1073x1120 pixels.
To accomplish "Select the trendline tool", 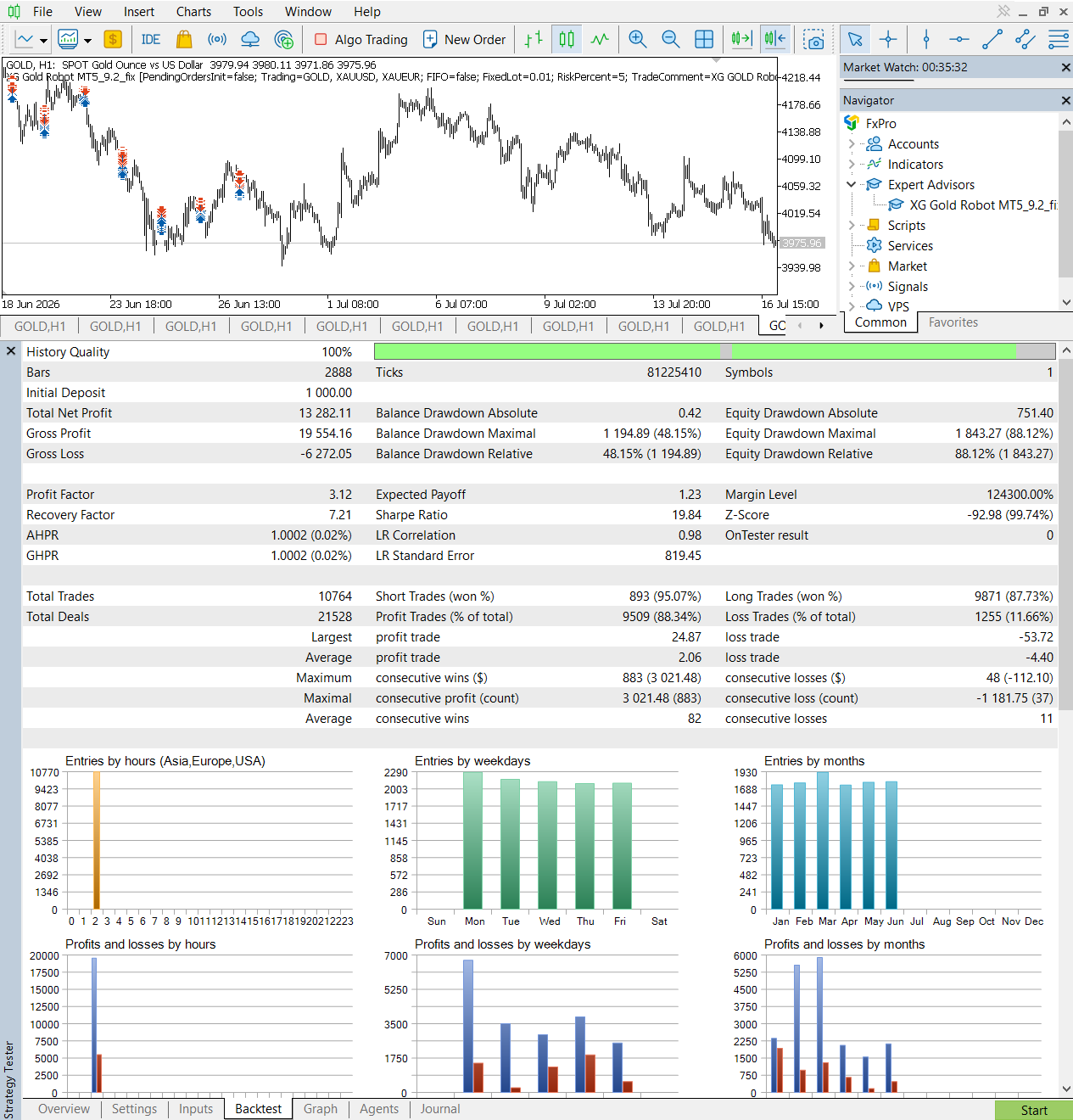I will (992, 40).
